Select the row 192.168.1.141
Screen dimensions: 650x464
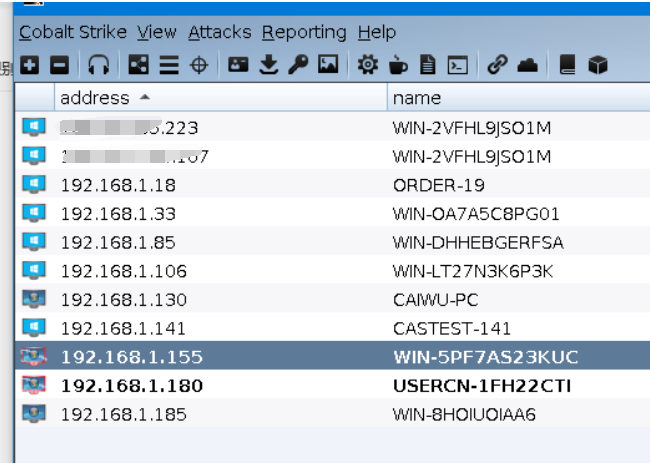332,328
